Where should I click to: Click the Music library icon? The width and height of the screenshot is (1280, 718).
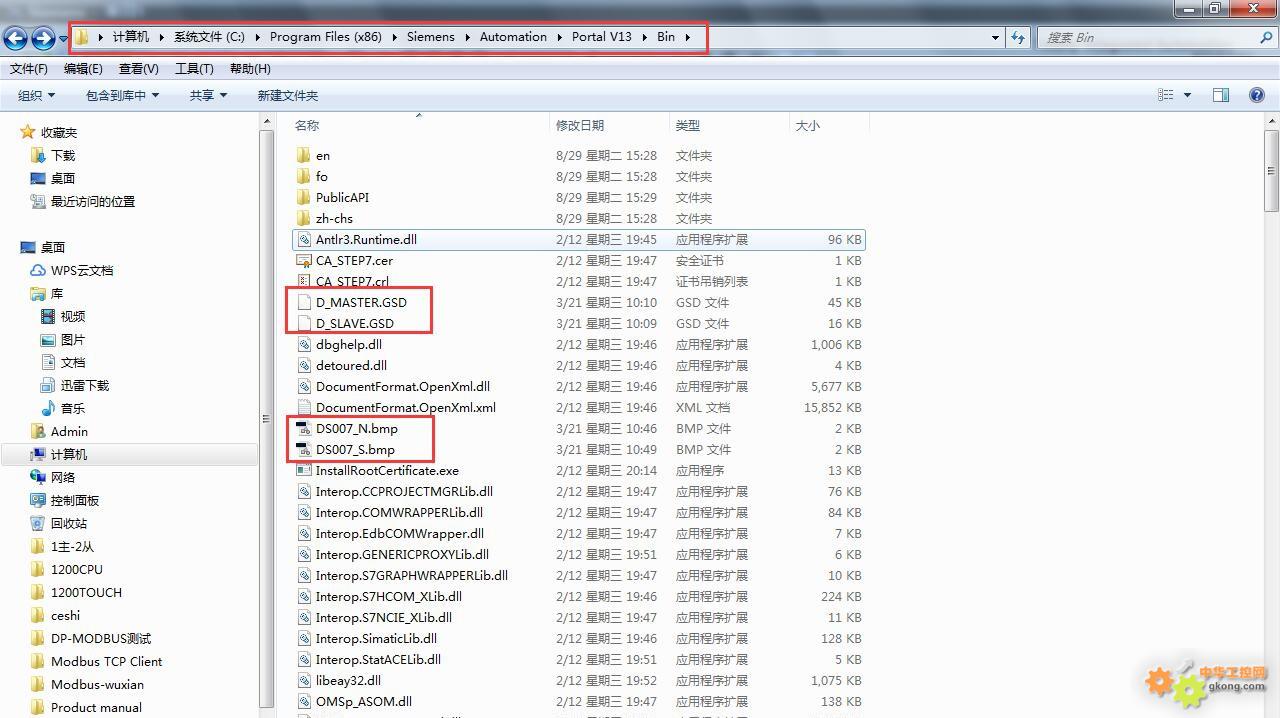click(48, 408)
